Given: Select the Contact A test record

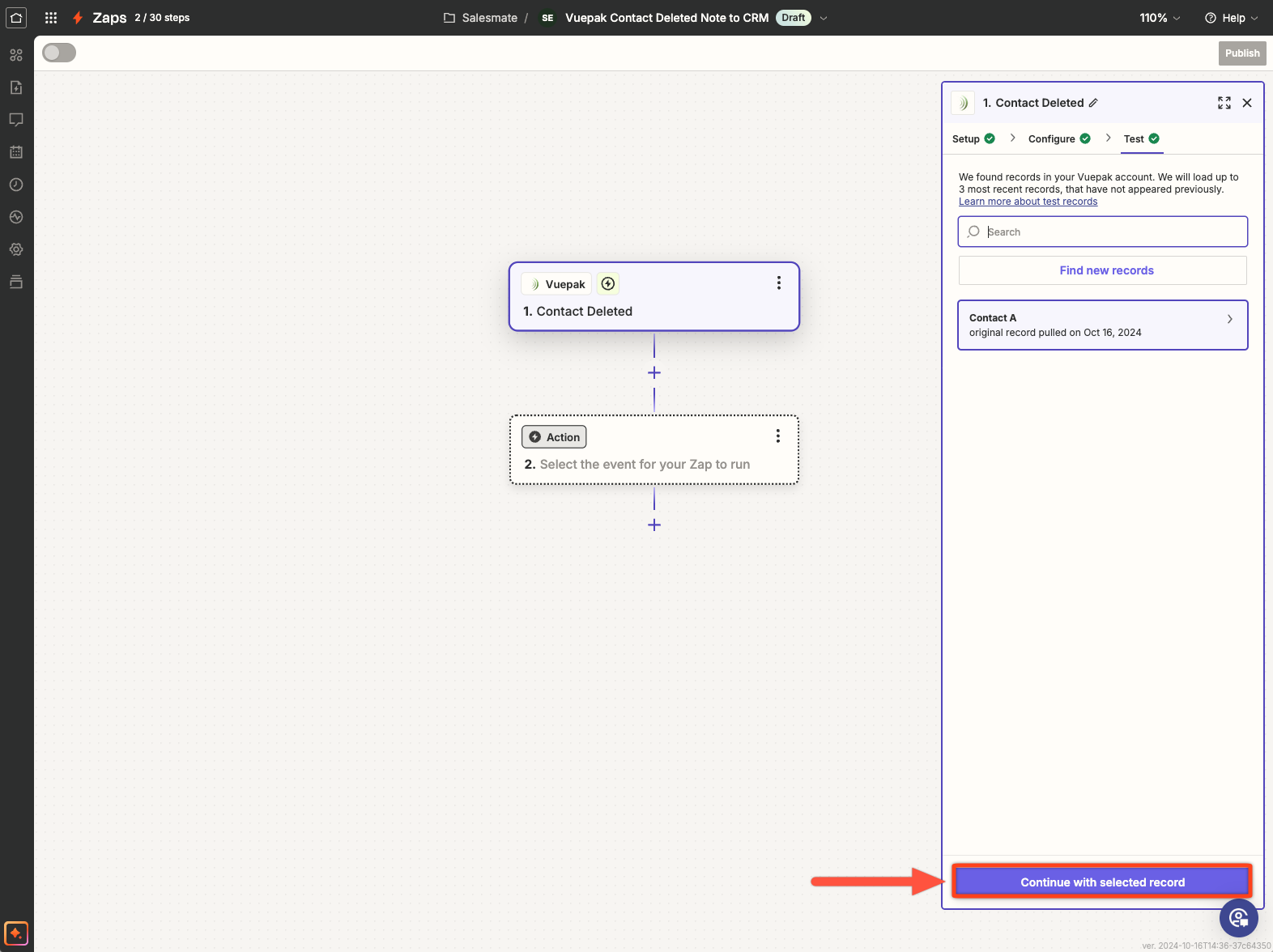Looking at the screenshot, I should point(1102,325).
